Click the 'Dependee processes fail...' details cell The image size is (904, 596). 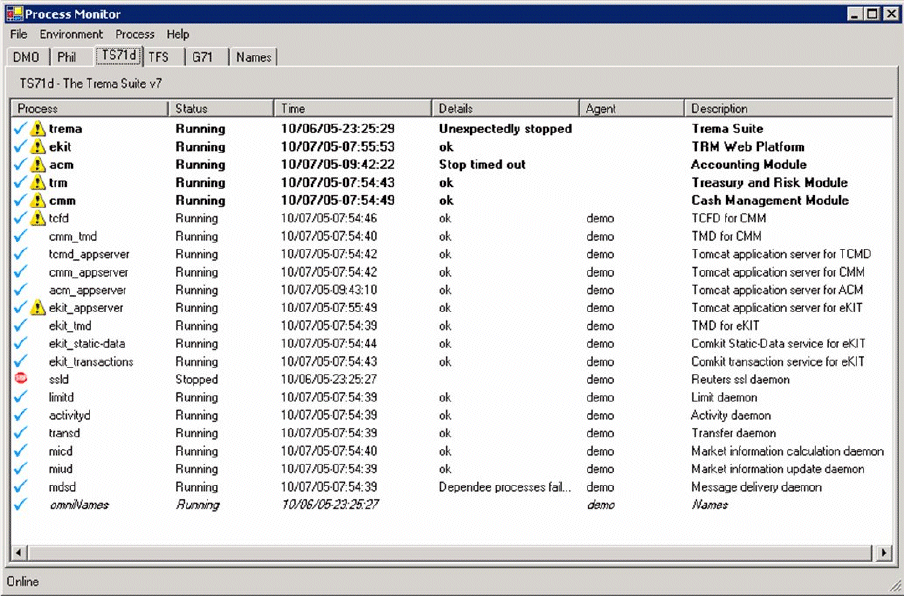coord(504,486)
